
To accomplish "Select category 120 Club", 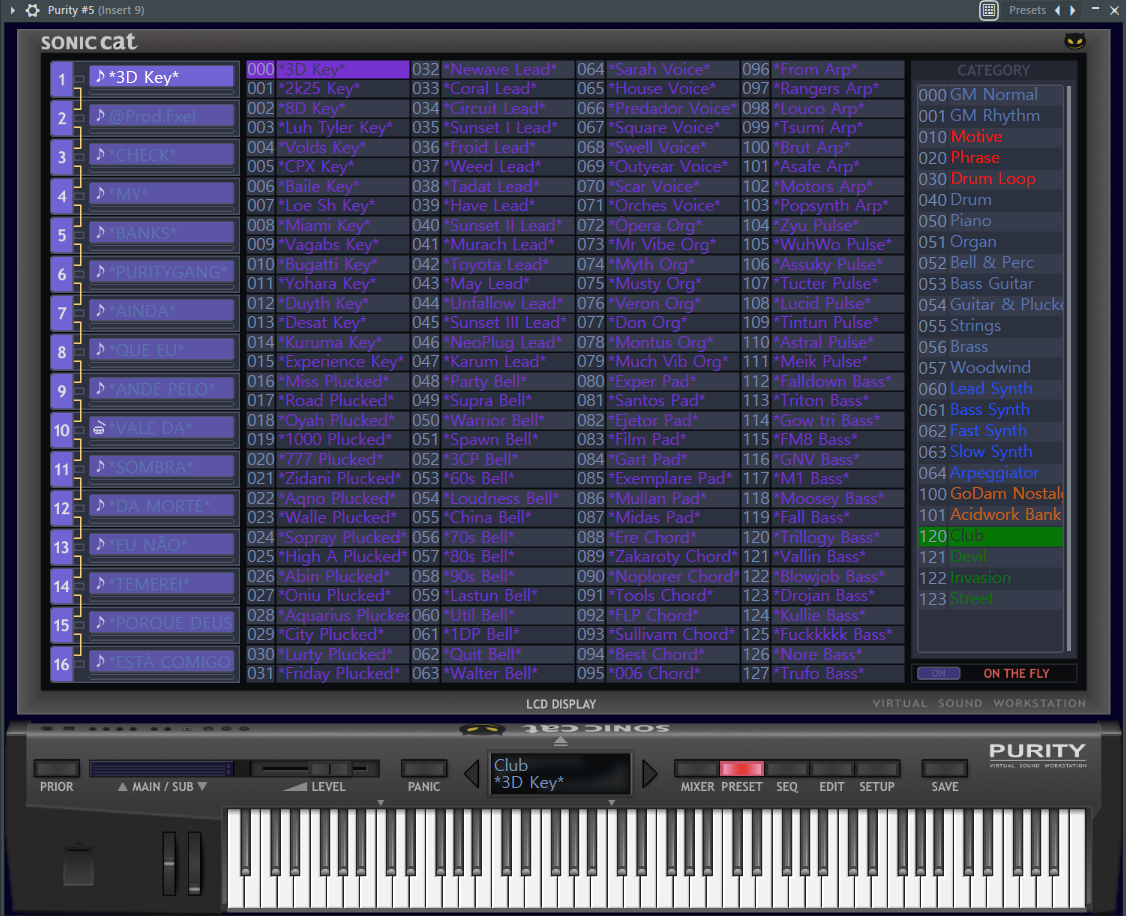I will [990, 536].
